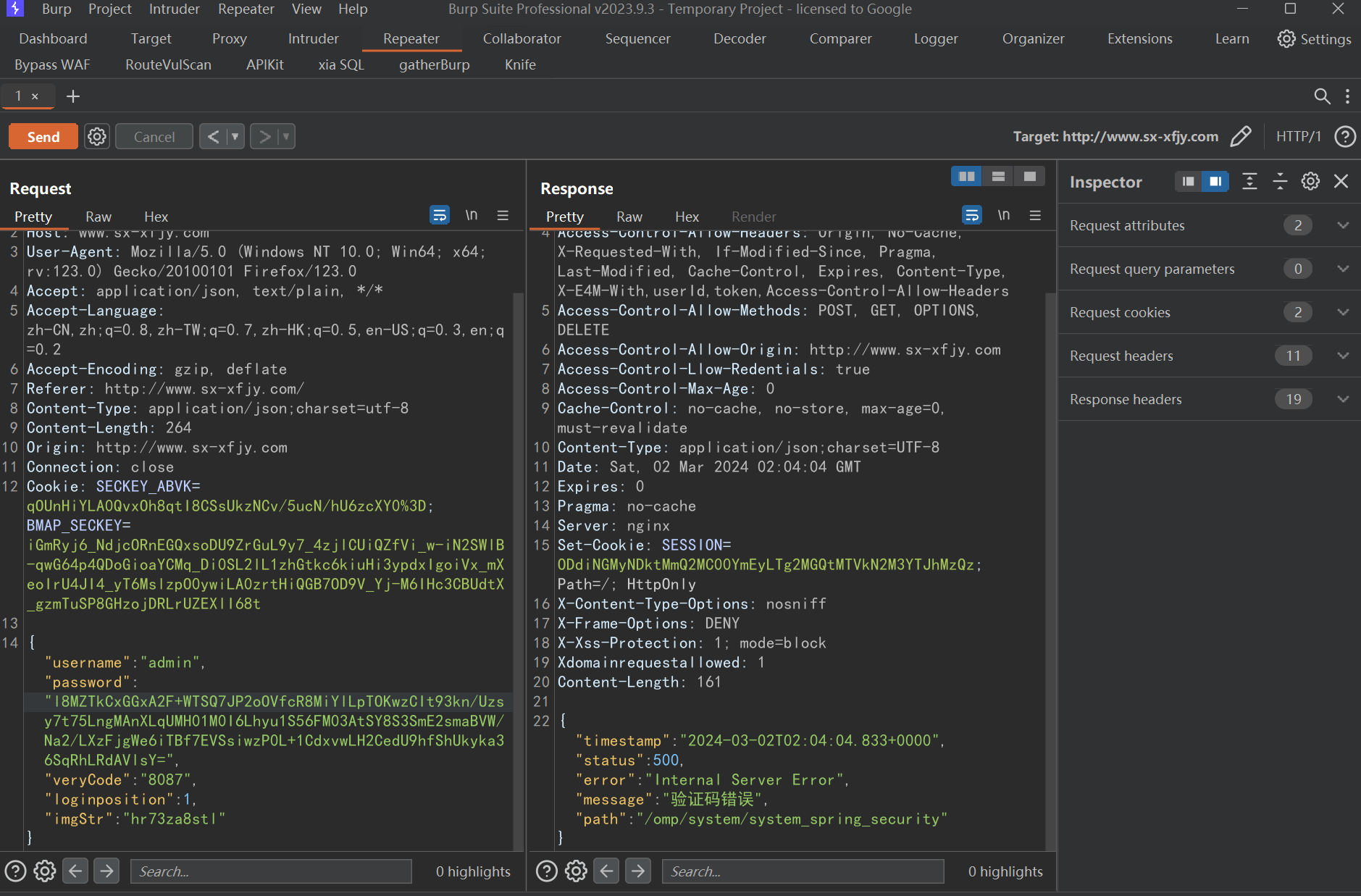Go to next request search match
1361x896 pixels.
pyautogui.click(x=106, y=871)
